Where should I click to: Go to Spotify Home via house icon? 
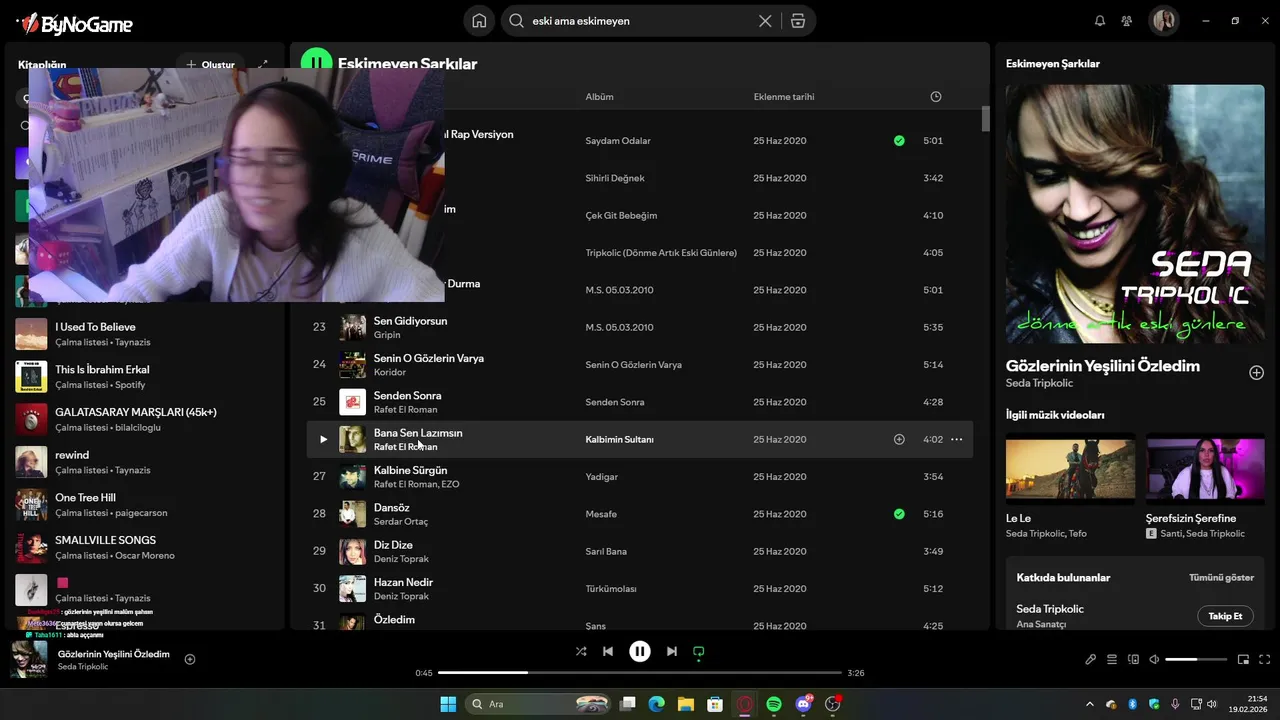coord(479,21)
